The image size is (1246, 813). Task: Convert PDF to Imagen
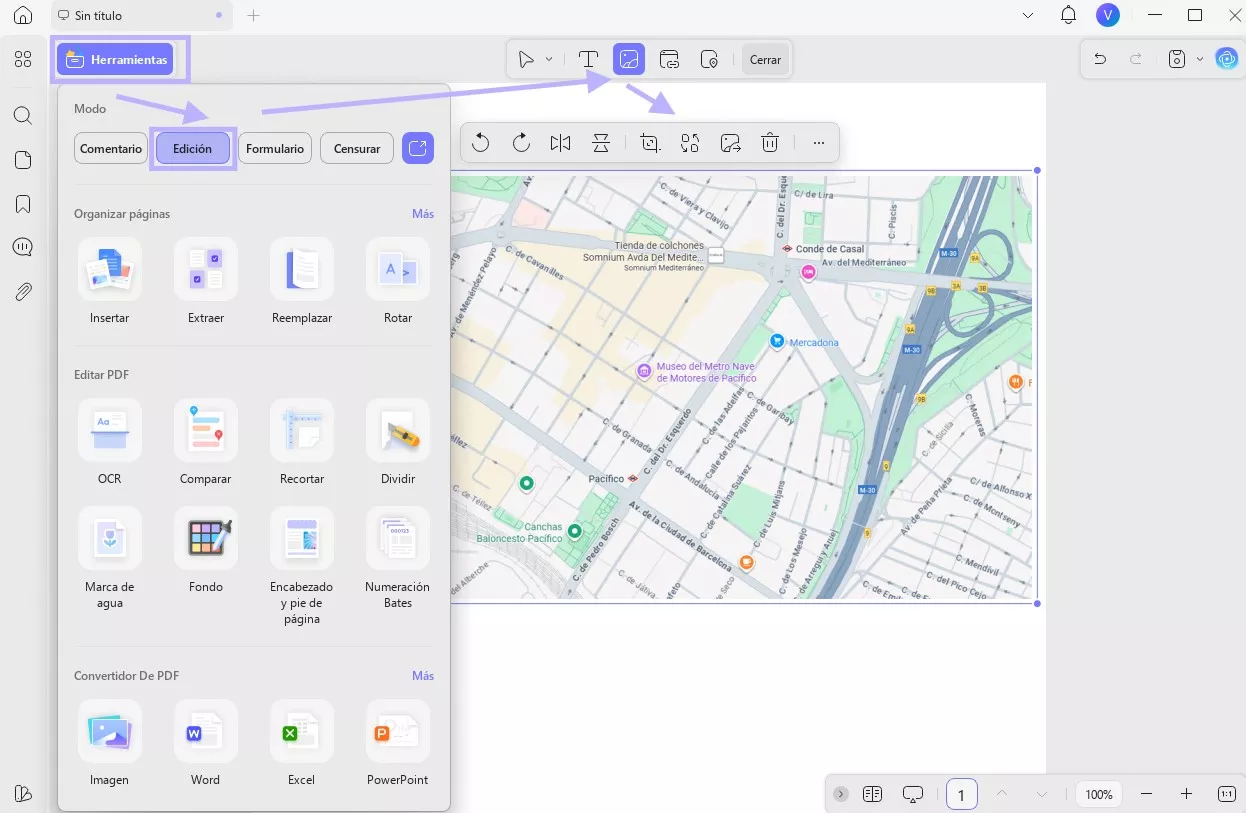pyautogui.click(x=109, y=744)
